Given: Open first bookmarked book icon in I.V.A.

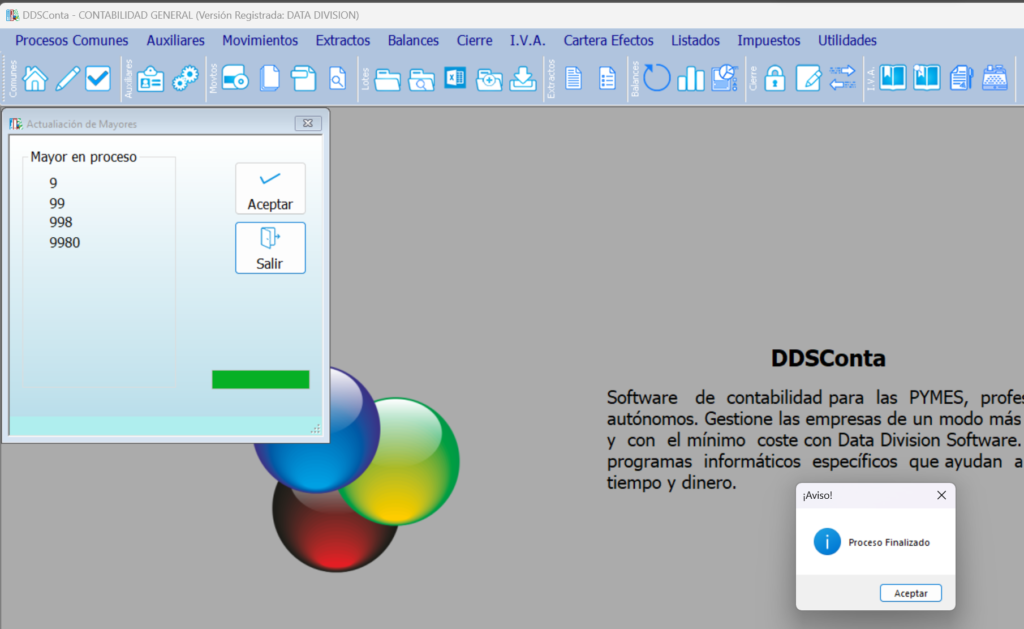Looking at the screenshot, I should click(892, 78).
